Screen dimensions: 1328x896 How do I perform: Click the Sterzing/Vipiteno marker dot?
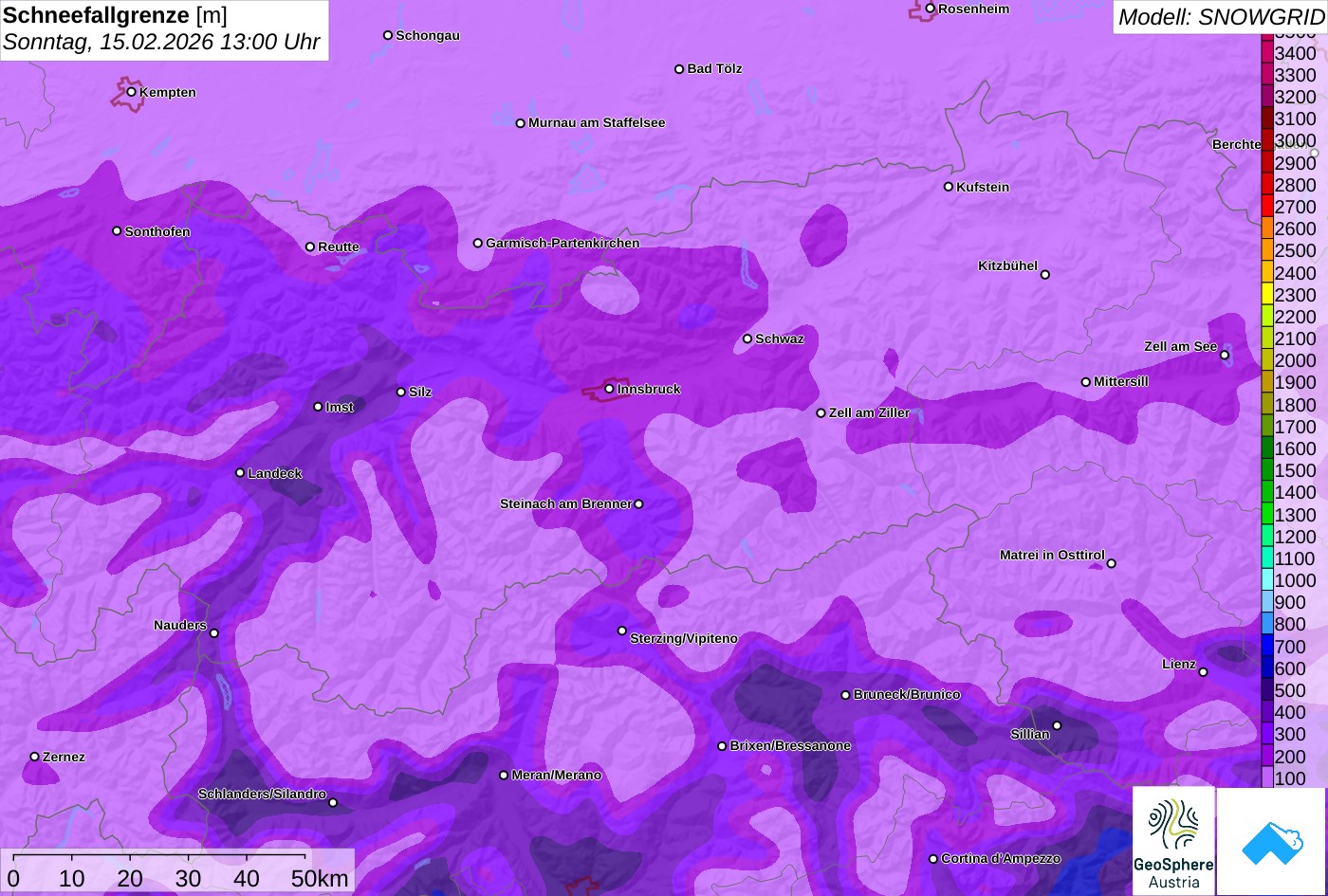pos(622,631)
